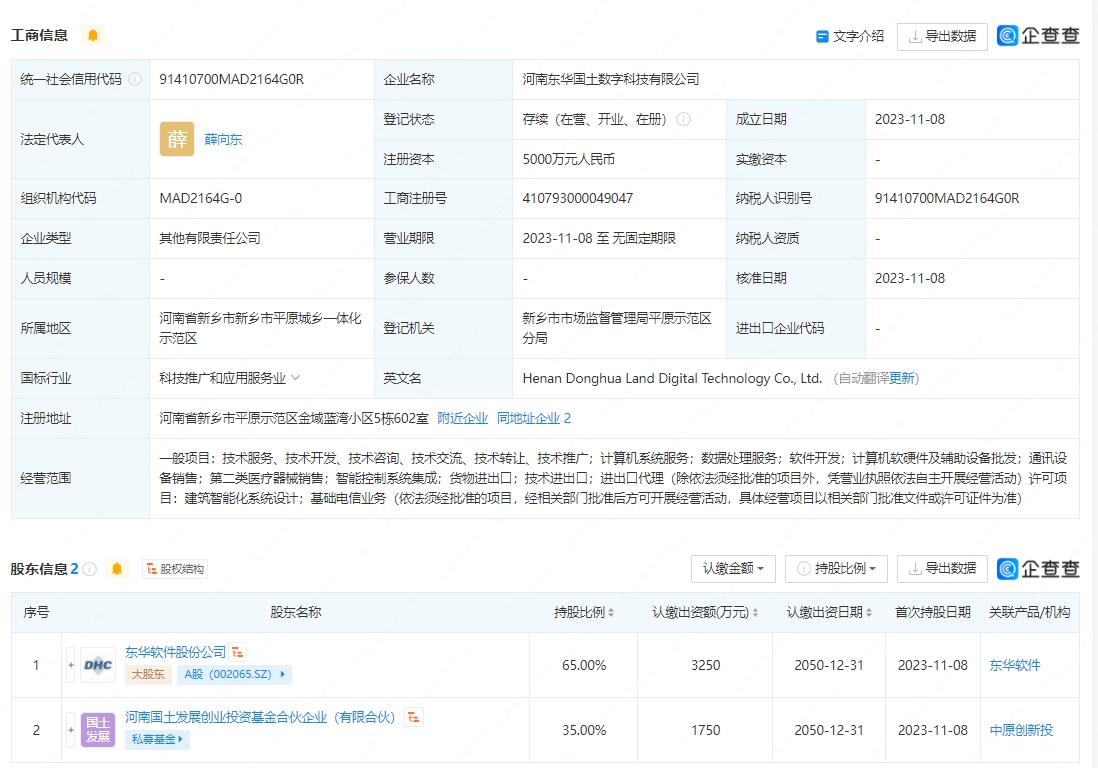Click the bell alert icon beside 工商信息
The image size is (1098, 768).
92,35
